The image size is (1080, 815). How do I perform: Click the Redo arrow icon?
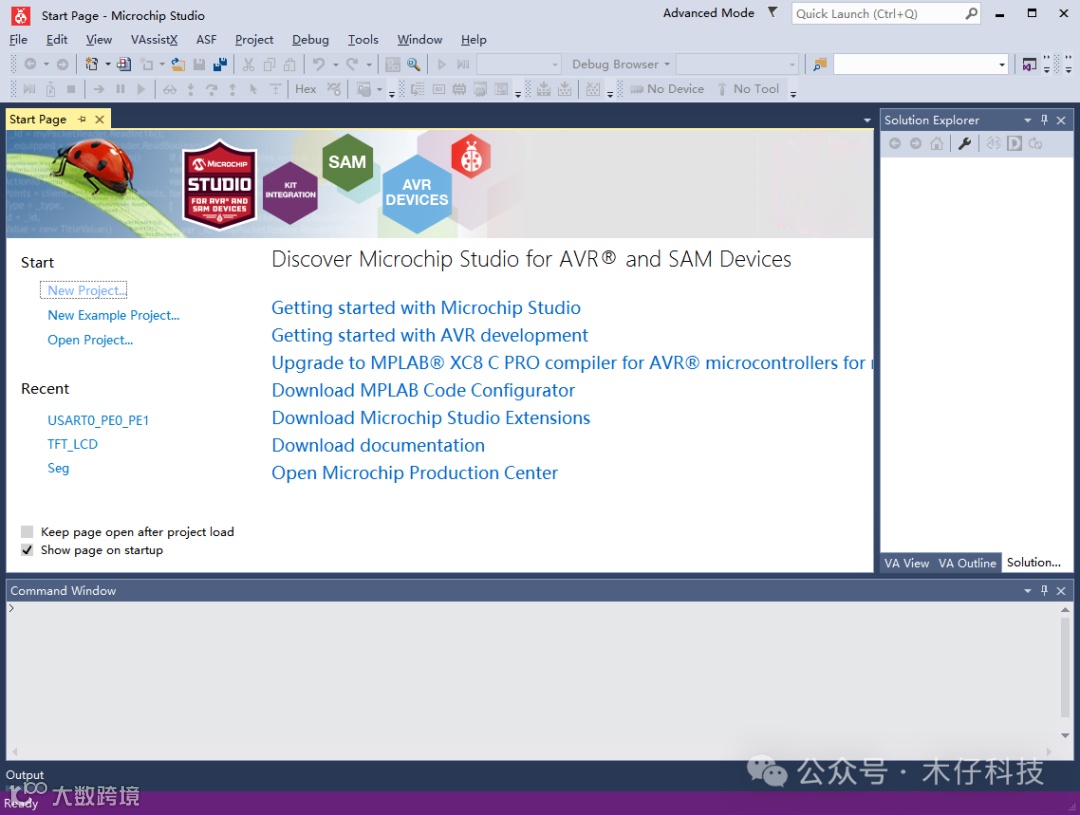(x=352, y=64)
